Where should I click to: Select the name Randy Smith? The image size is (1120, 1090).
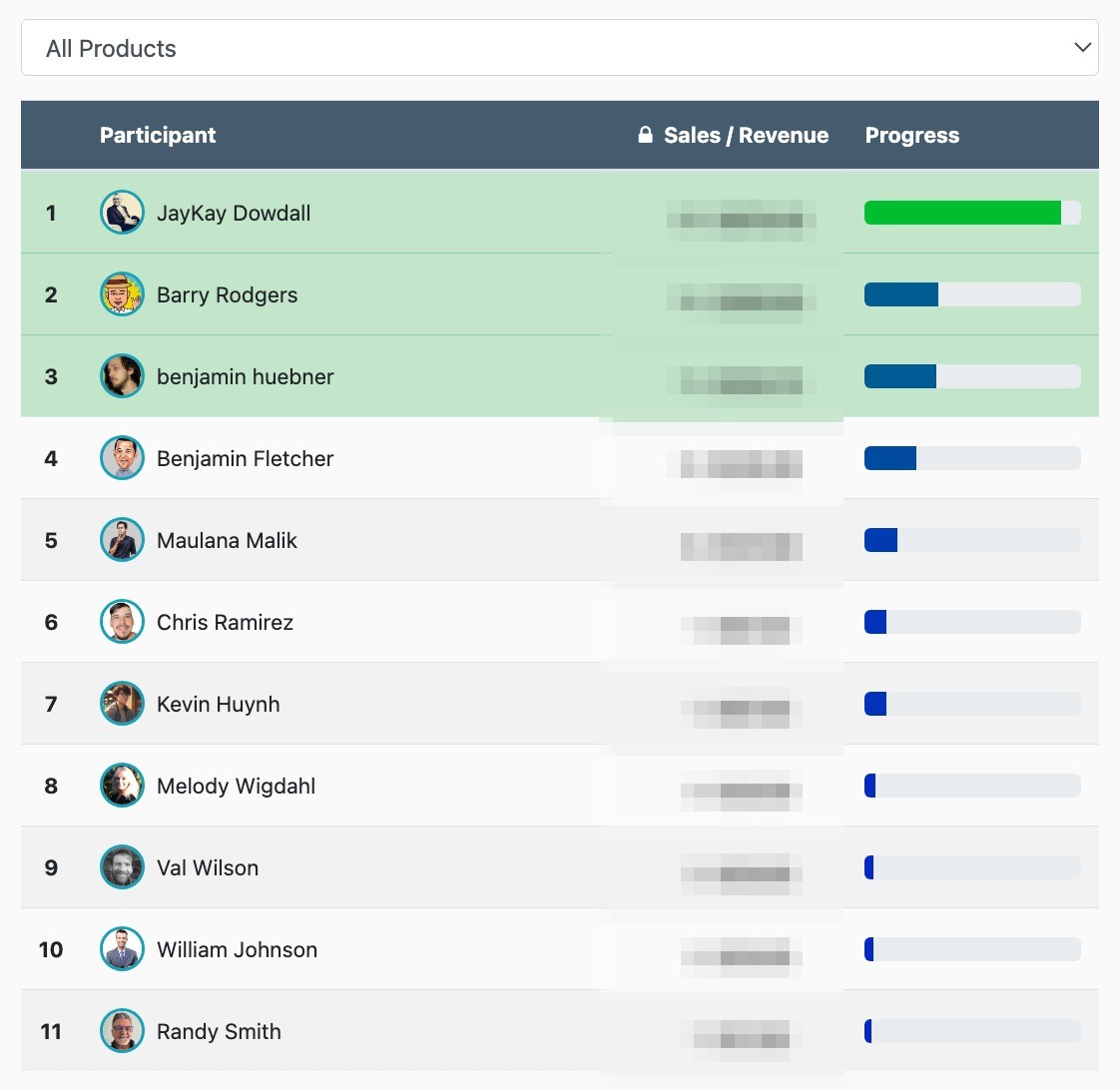(x=219, y=1031)
